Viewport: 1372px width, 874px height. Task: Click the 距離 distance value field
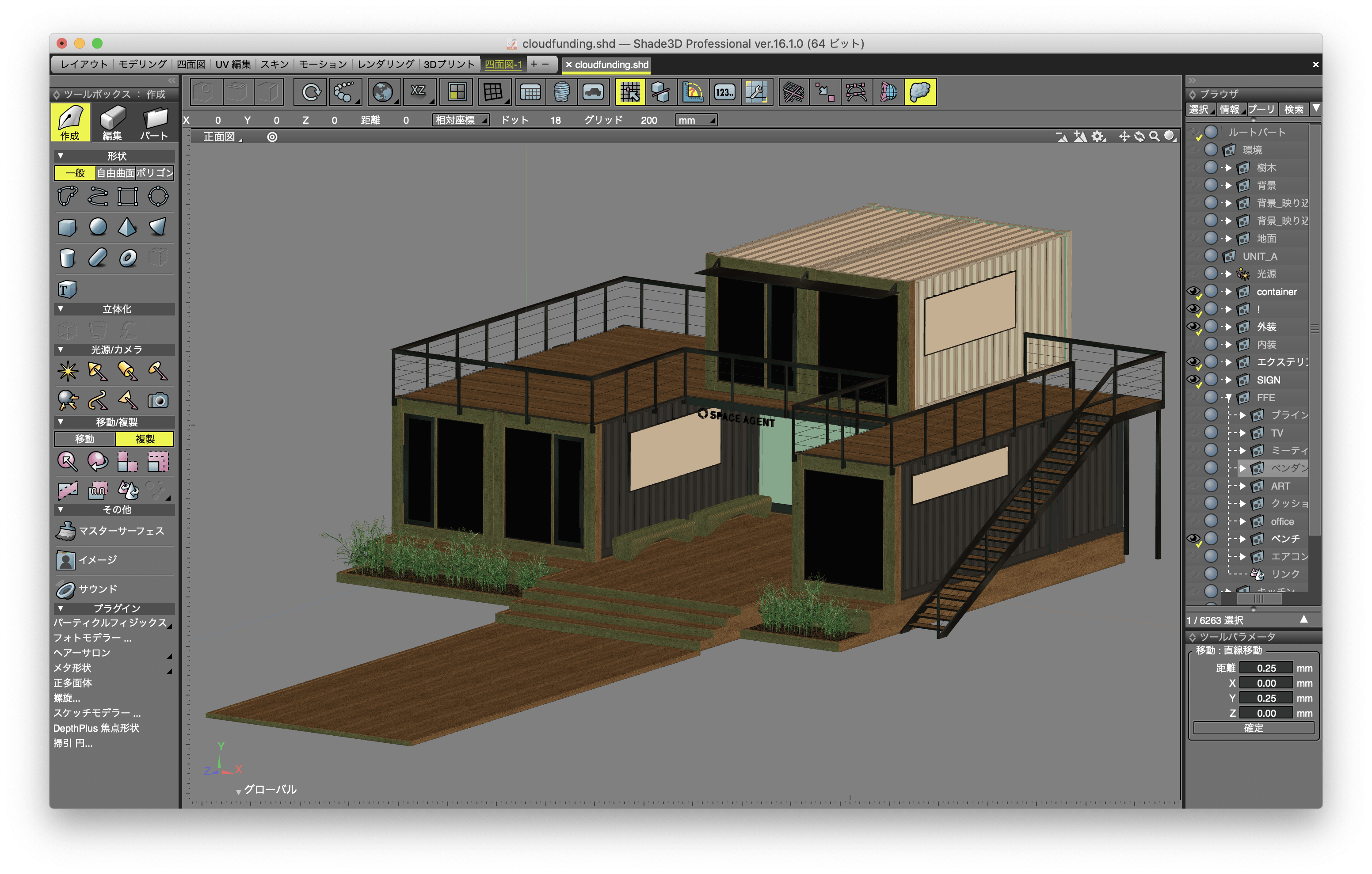(x=1266, y=668)
